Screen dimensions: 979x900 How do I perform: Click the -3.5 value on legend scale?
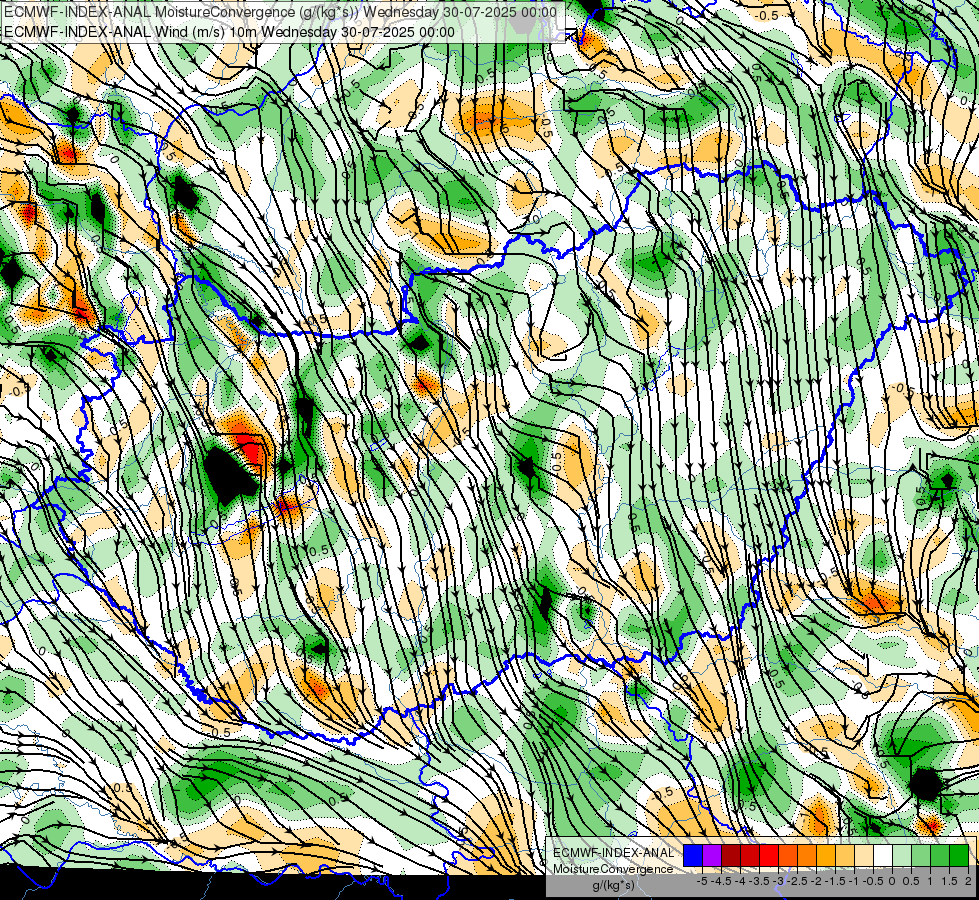pos(760,881)
